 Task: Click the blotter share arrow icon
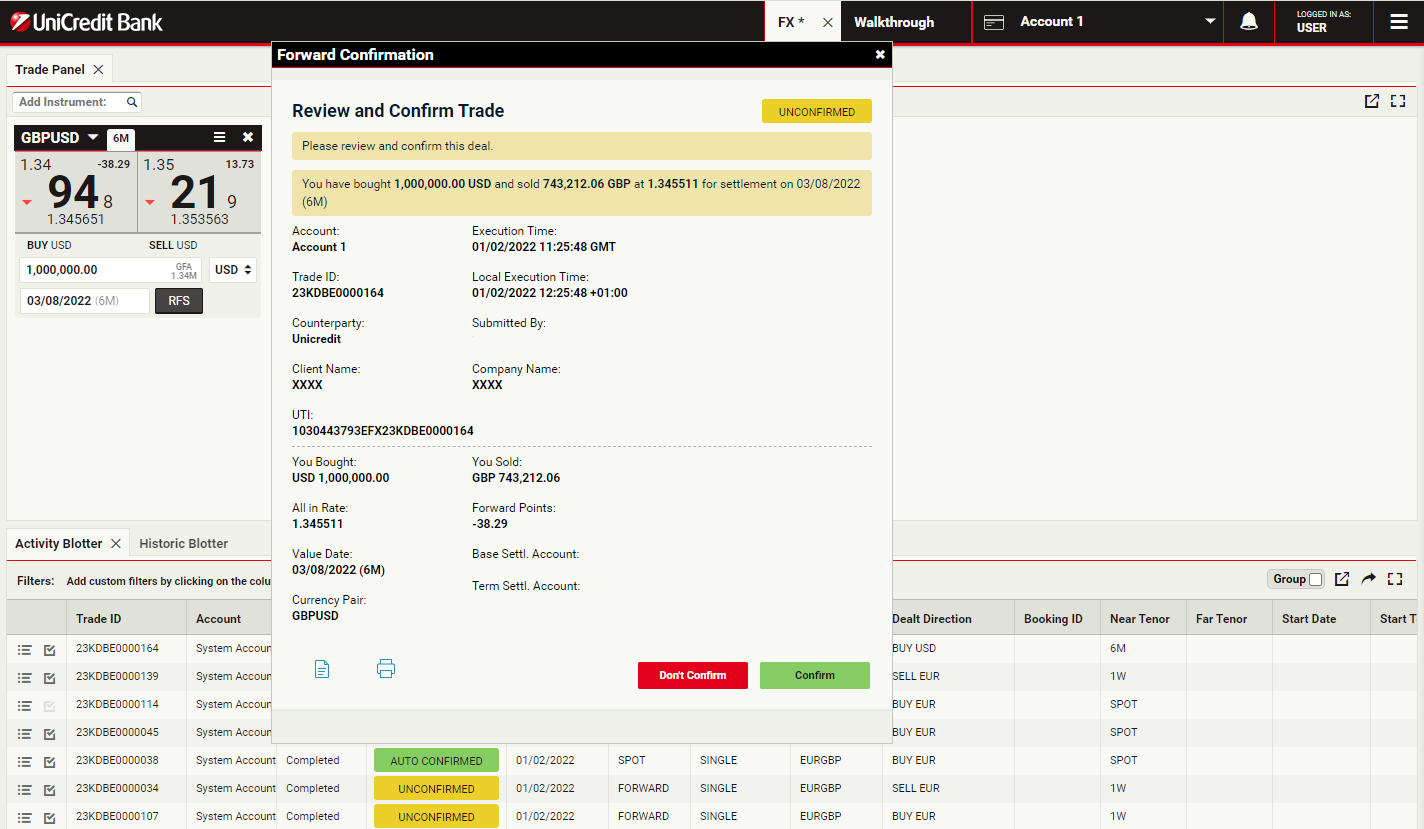(1369, 579)
